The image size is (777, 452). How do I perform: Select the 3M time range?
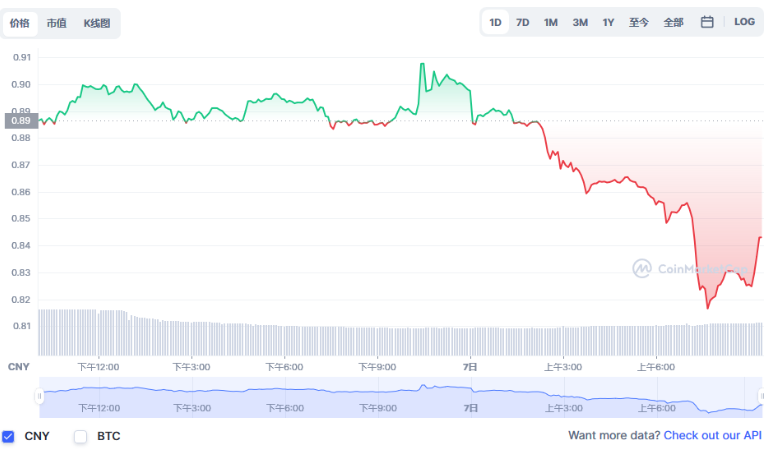point(580,22)
